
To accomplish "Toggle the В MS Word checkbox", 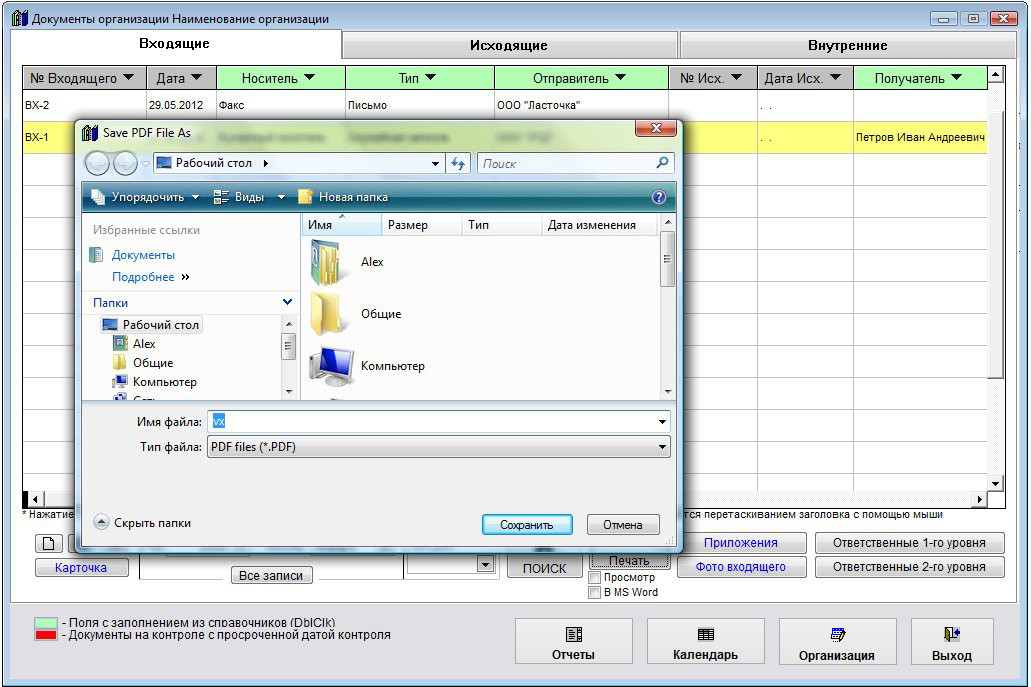I will click(x=595, y=592).
